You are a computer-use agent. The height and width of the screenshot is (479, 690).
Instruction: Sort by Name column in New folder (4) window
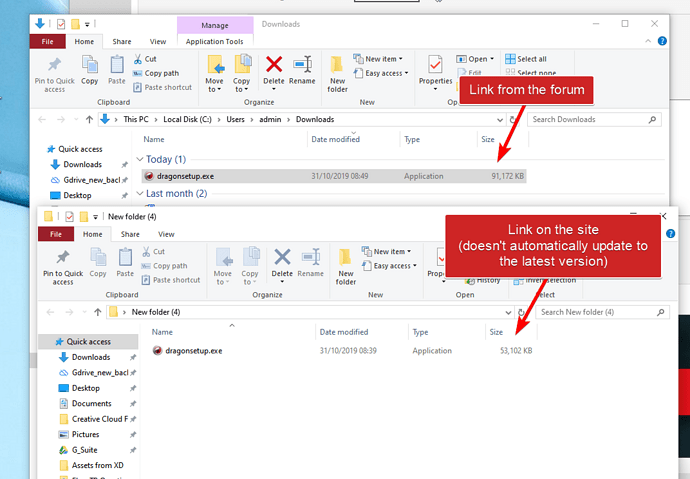(162, 332)
